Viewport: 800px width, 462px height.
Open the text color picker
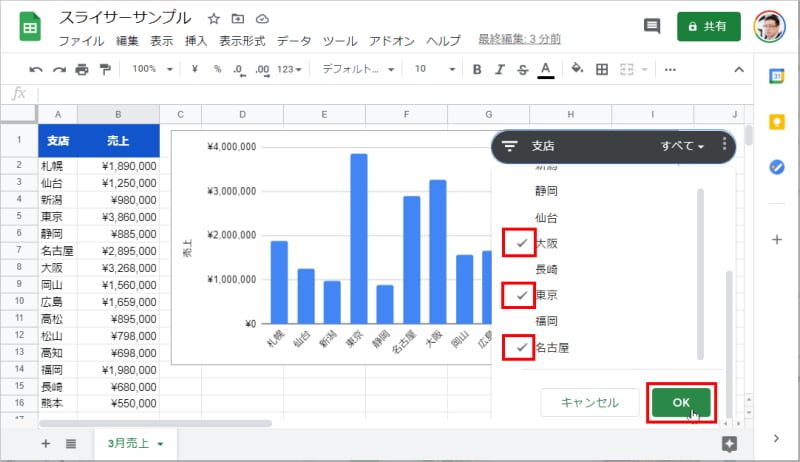(x=545, y=70)
